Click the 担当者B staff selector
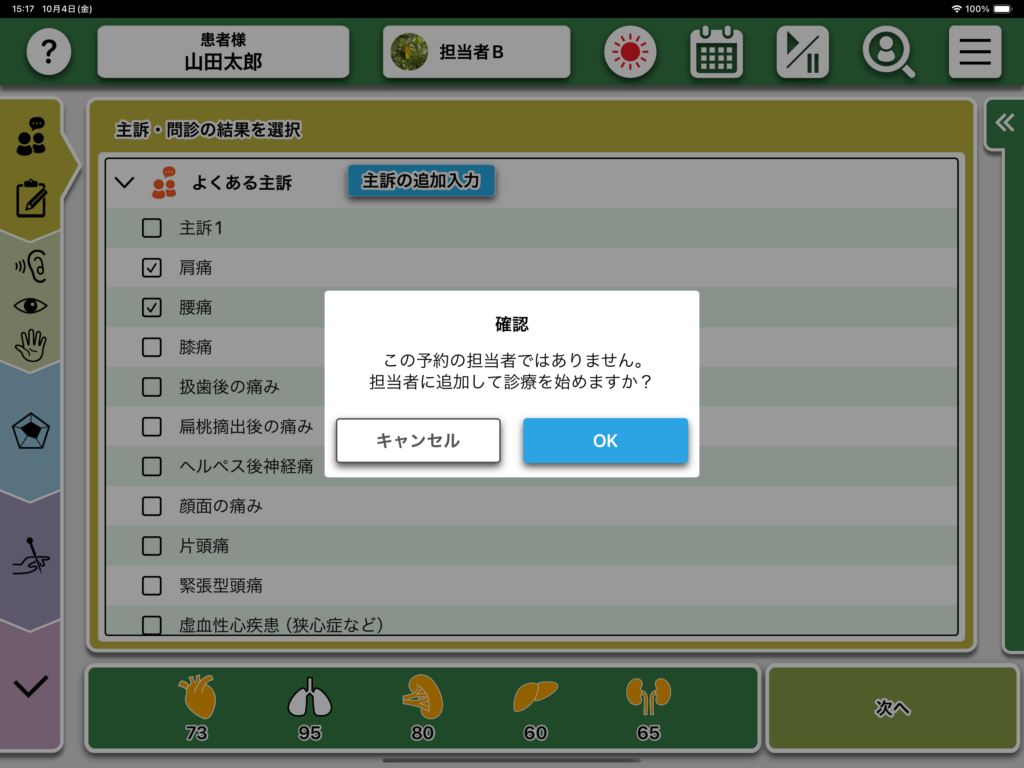Viewport: 1024px width, 768px height. (476, 52)
